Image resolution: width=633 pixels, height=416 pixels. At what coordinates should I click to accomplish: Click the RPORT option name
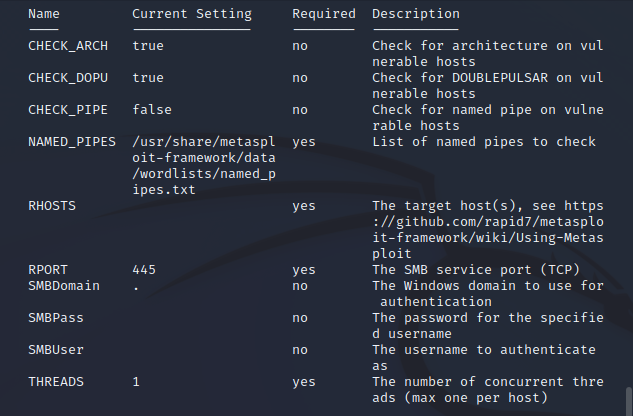pyautogui.click(x=48, y=270)
